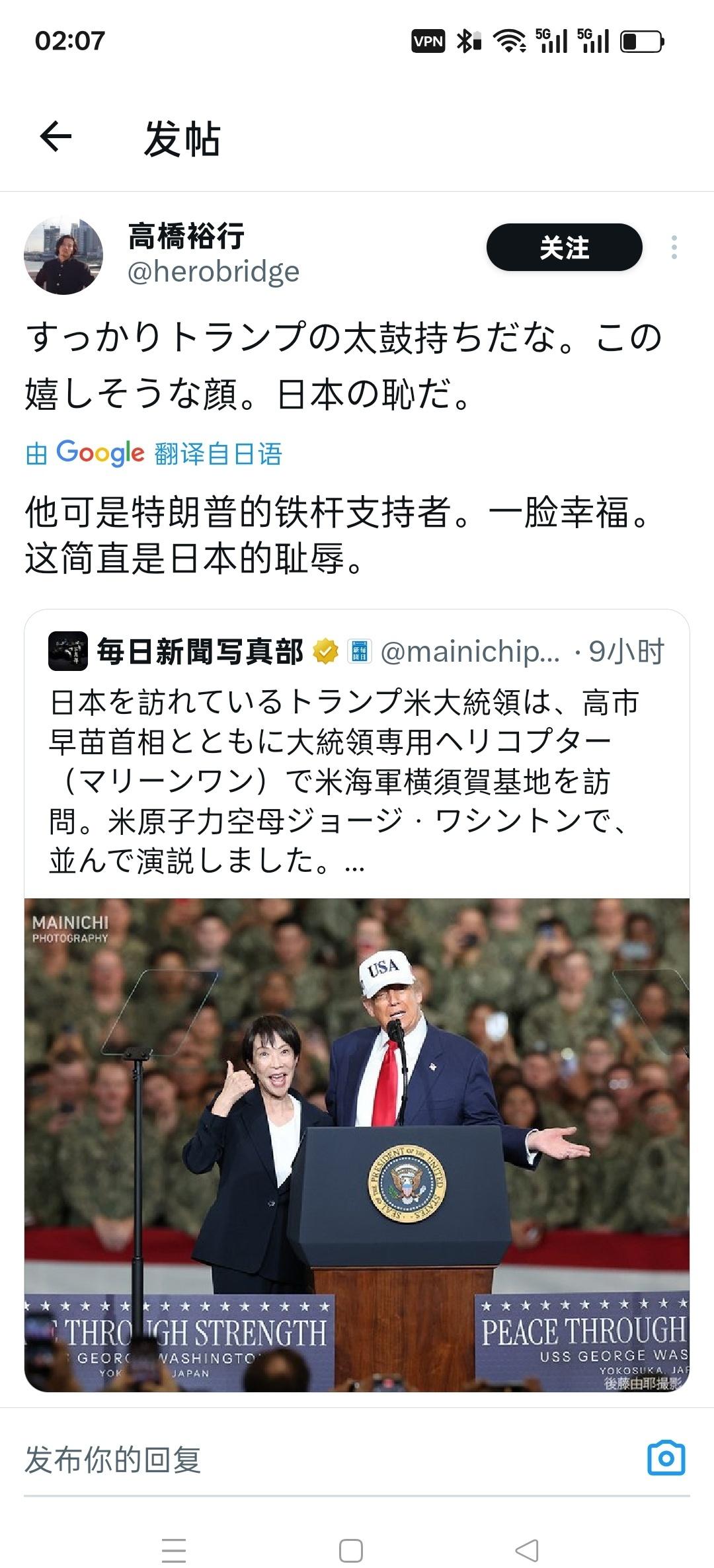The width and height of the screenshot is (714, 1568).
Task: Open 高橋裕行 profile avatar
Action: pyautogui.click(x=63, y=255)
